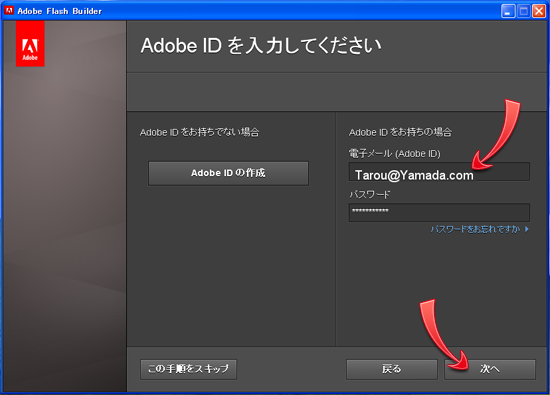Click the Adobe Flash Builder title bar text
This screenshot has height=395, width=550.
coord(60,11)
